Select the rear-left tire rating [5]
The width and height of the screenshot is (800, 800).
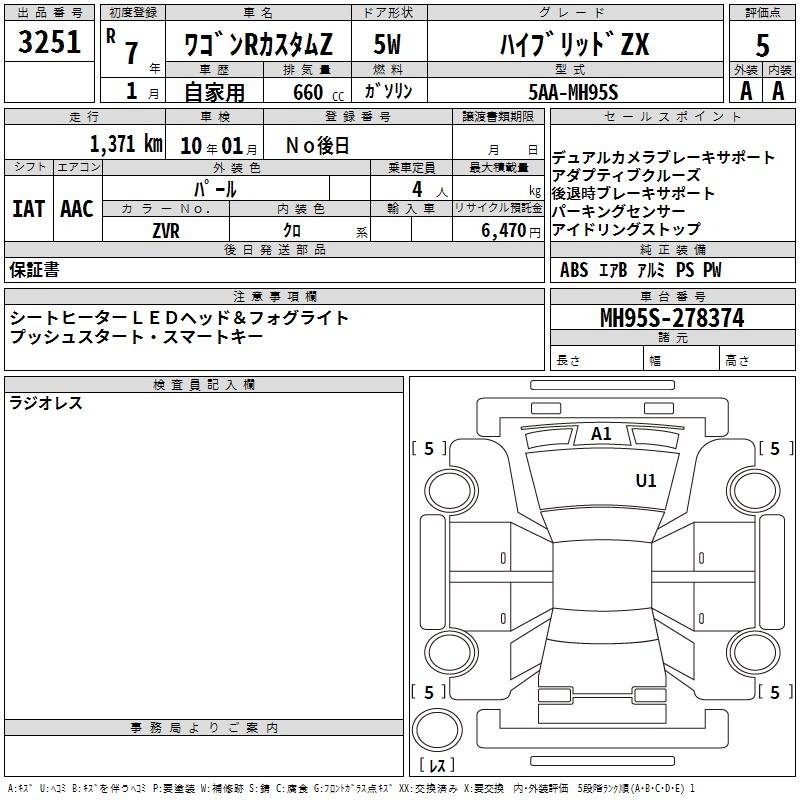[429, 692]
